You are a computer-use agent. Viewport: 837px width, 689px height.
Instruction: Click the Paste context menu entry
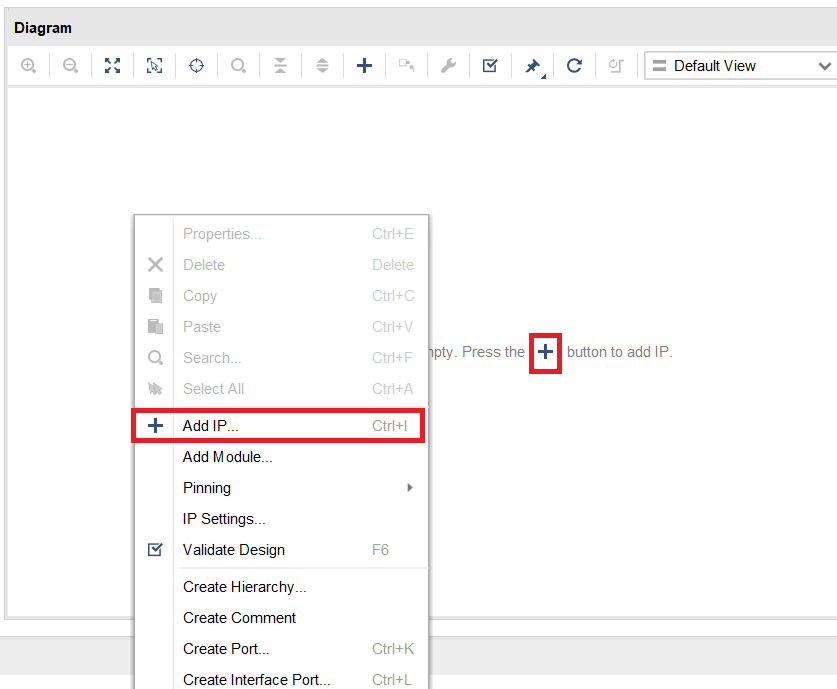point(282,326)
